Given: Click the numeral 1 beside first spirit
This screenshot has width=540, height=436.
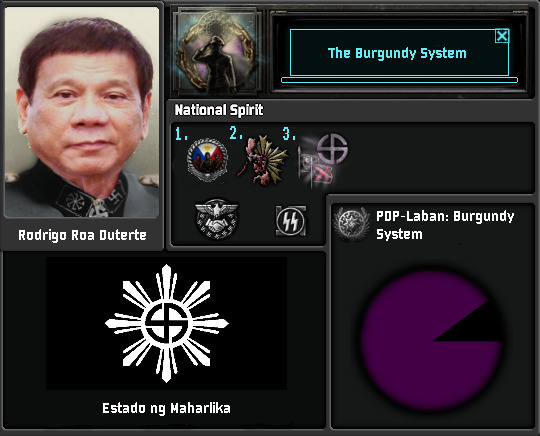Looking at the screenshot, I should (181, 133).
